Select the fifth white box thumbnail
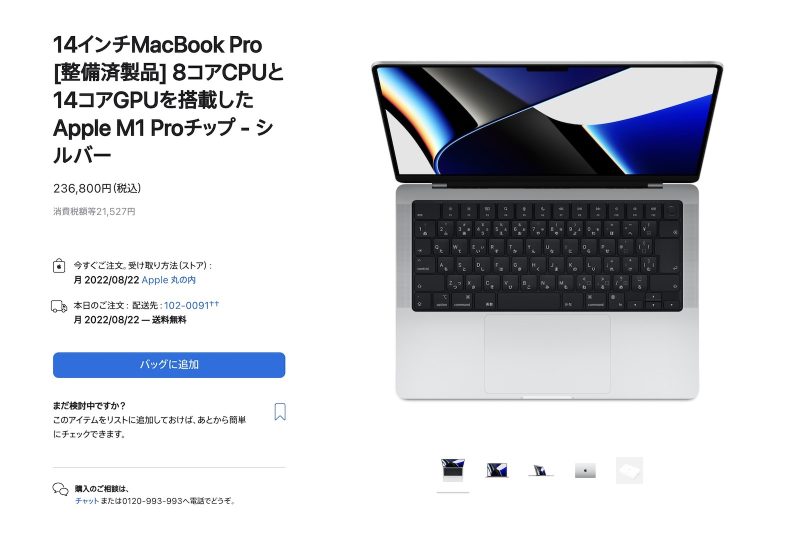Image resolution: width=800 pixels, height=536 pixels. [630, 470]
